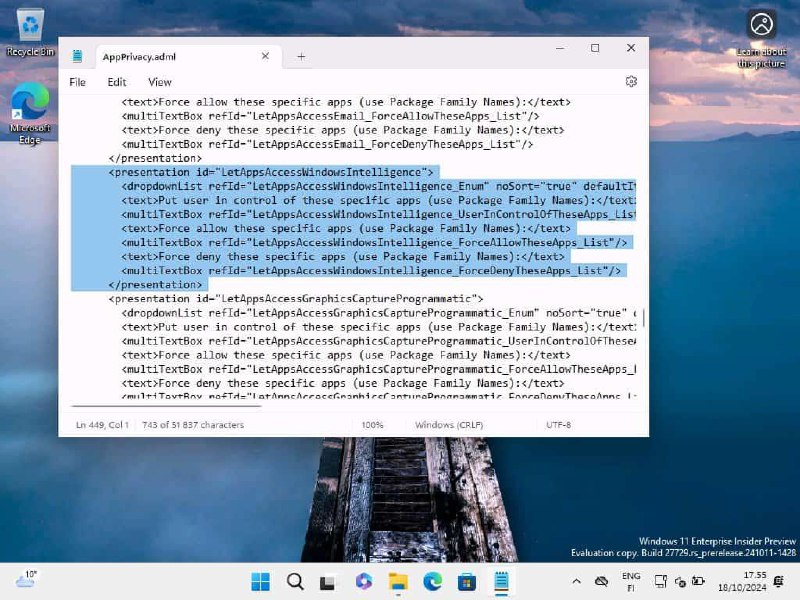
Task: Open Microsoft Store from the taskbar
Action: (465, 580)
